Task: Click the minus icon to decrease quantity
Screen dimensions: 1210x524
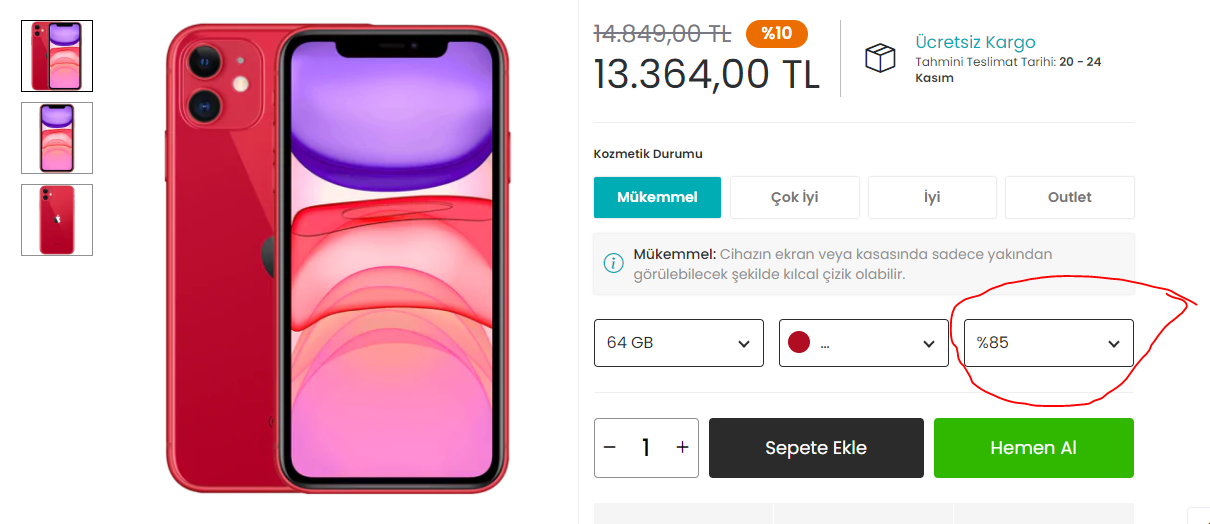Action: point(610,448)
